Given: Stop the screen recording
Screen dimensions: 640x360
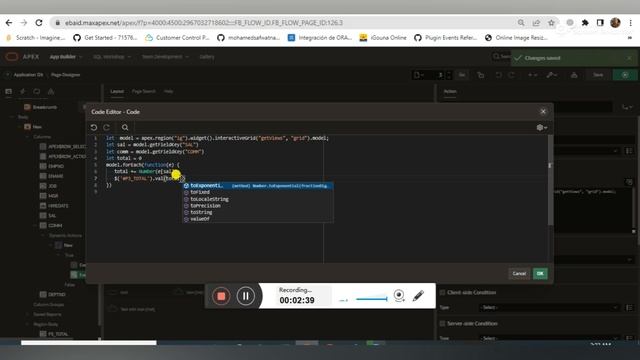Looking at the screenshot, I should (x=221, y=296).
